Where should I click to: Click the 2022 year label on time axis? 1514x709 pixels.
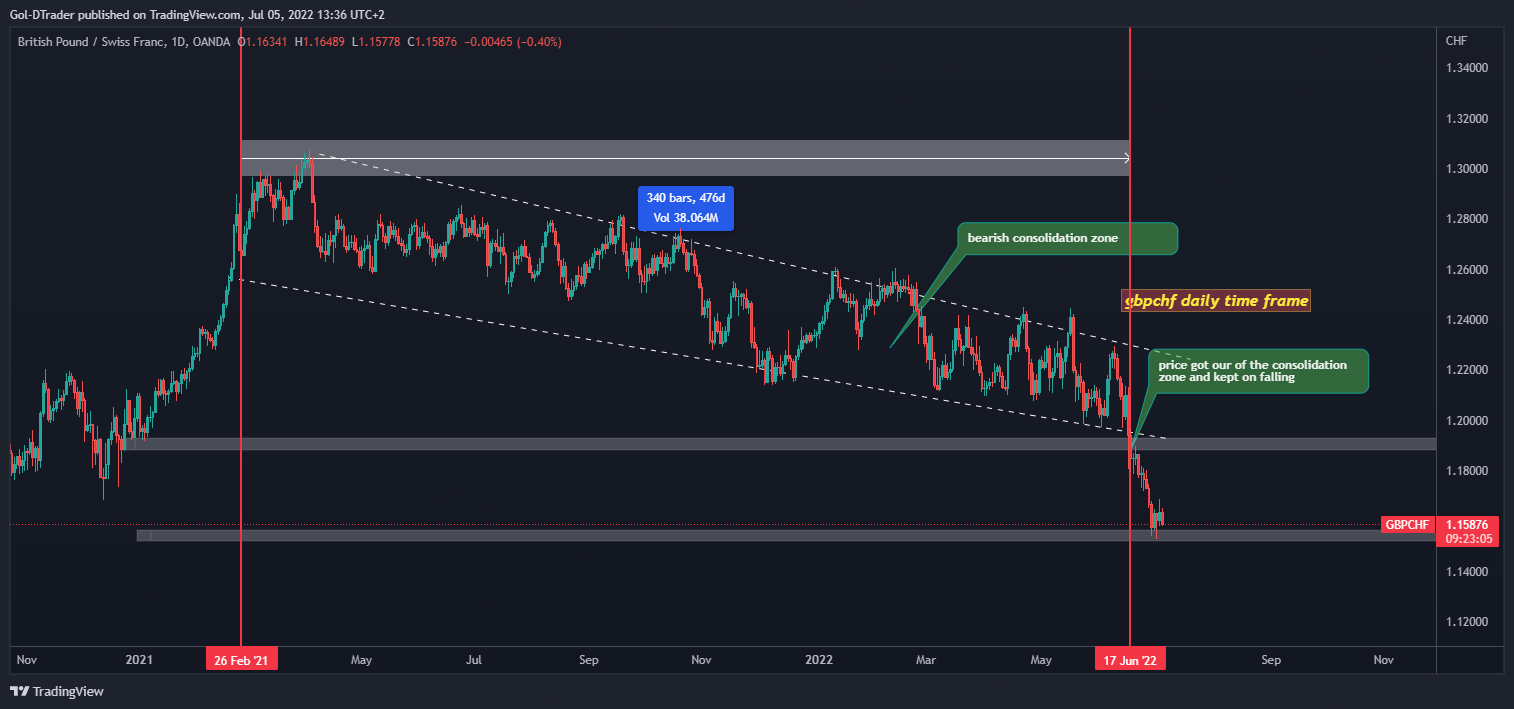coord(819,660)
